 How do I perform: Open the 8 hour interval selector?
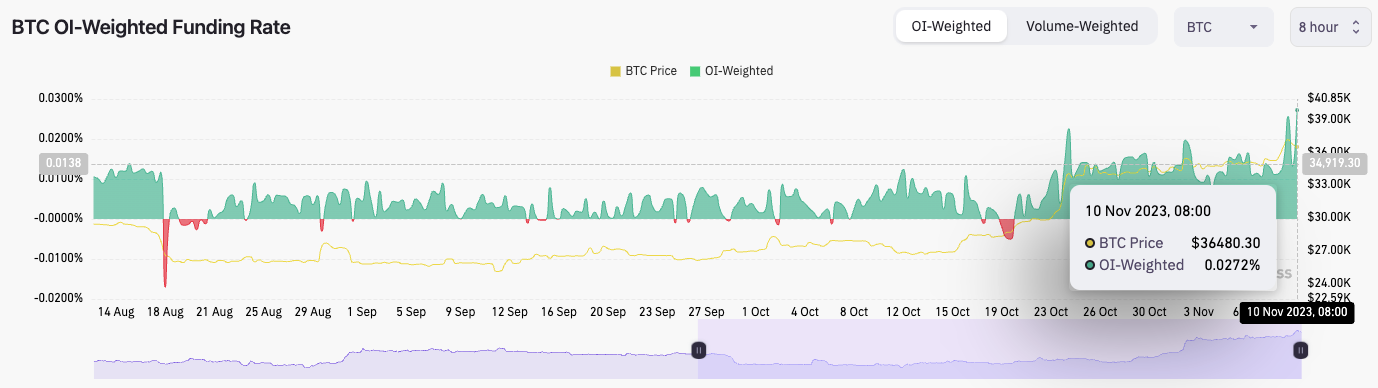(1329, 27)
